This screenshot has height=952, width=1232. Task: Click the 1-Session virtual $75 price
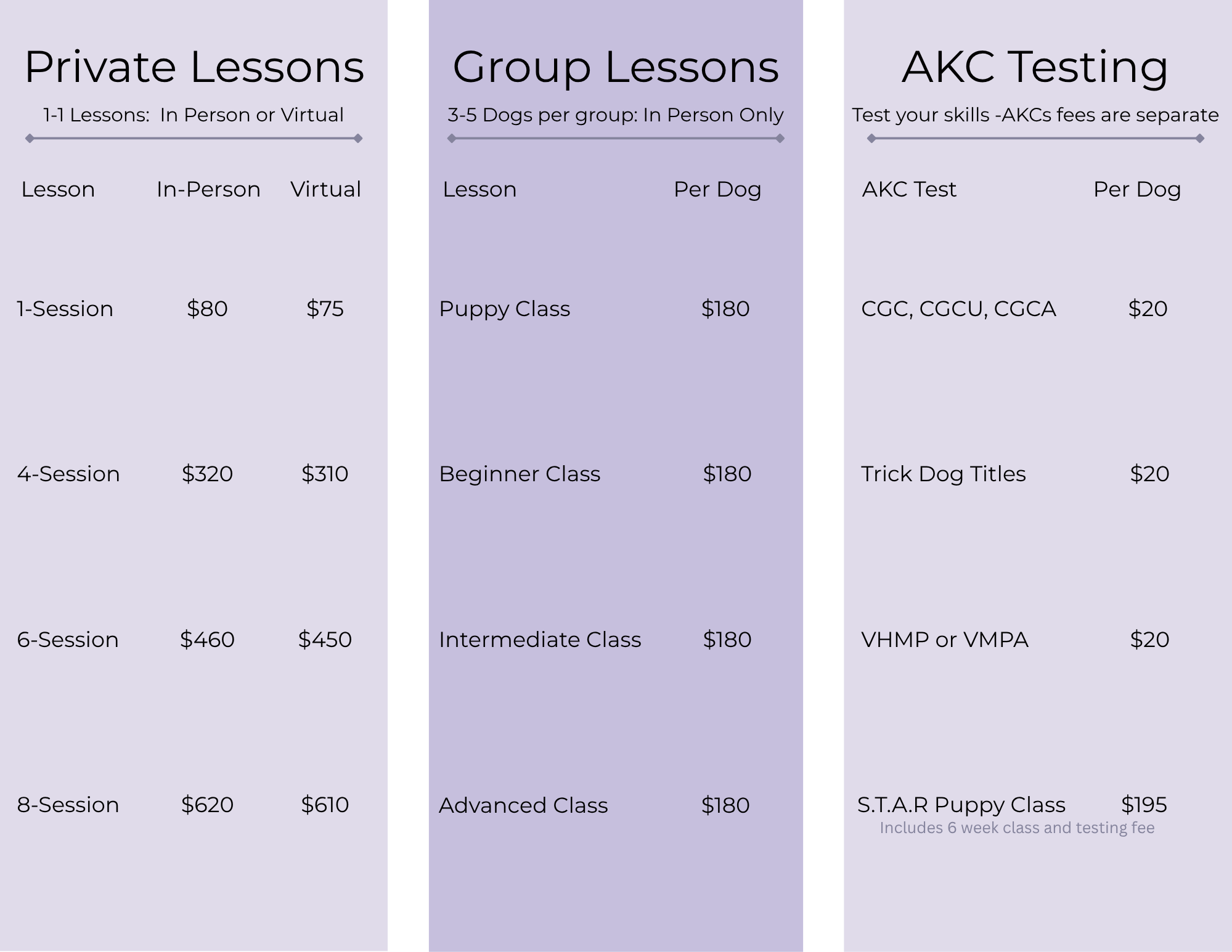tap(325, 309)
